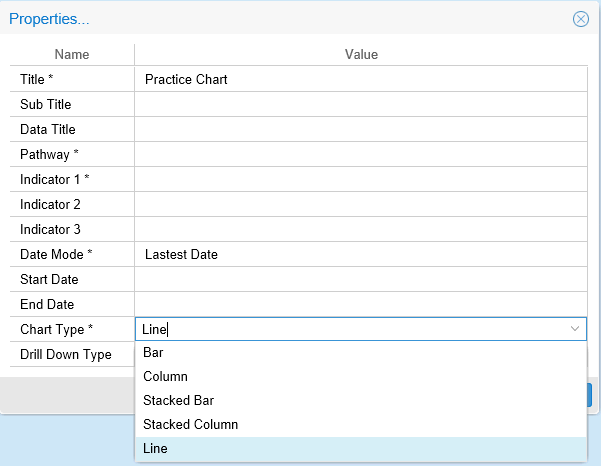The image size is (601, 466).
Task: Select the Indicator 3 value cell
Action: coord(360,229)
